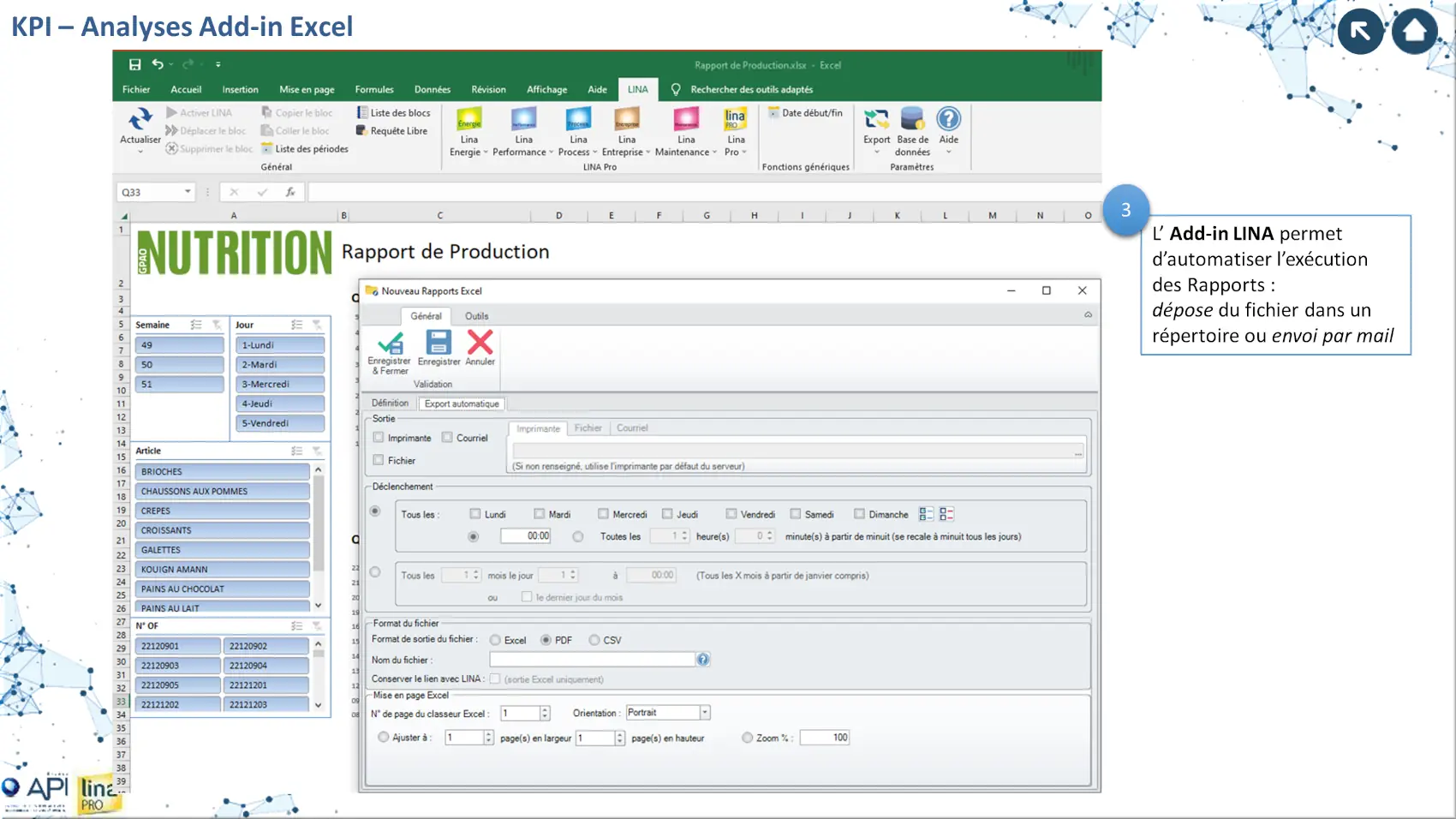The image size is (1456, 819).
Task: Select the CROISSANTS article slicer button
Action: click(x=222, y=530)
